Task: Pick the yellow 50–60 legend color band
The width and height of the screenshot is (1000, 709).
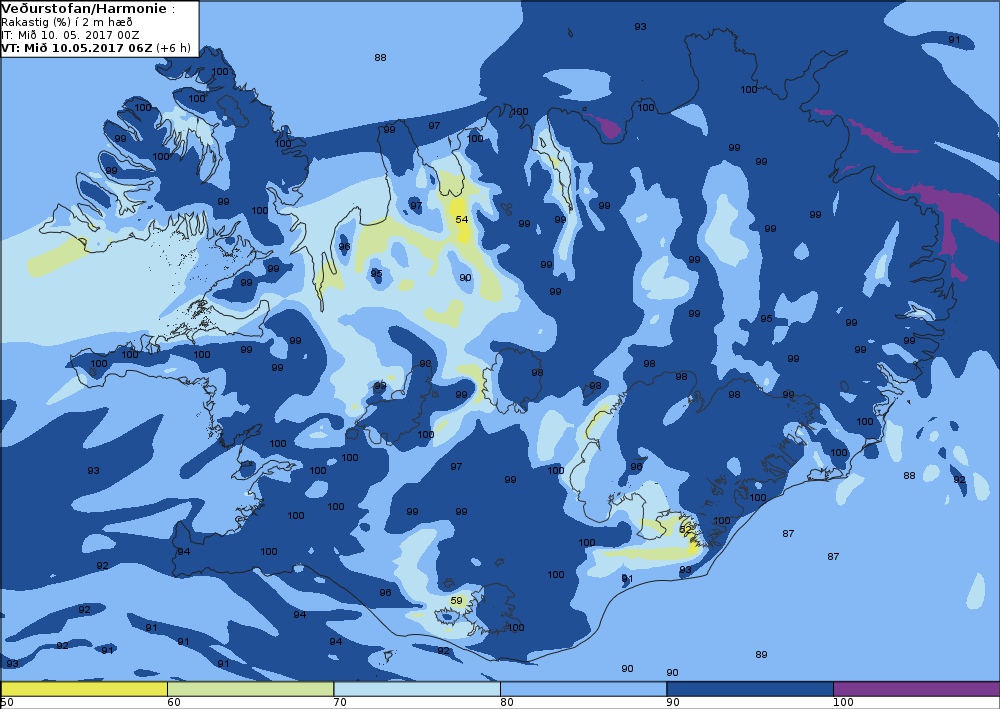Action: (x=84, y=689)
